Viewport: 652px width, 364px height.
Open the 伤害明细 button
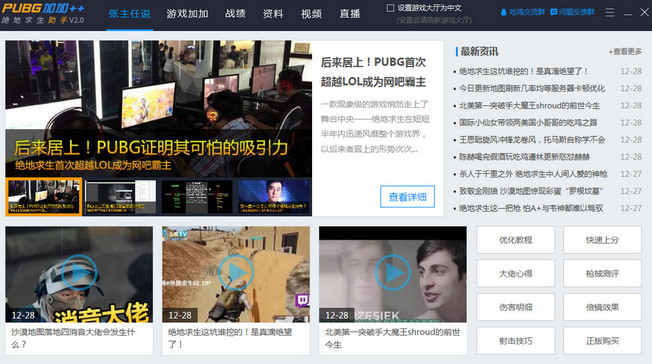pos(516,307)
